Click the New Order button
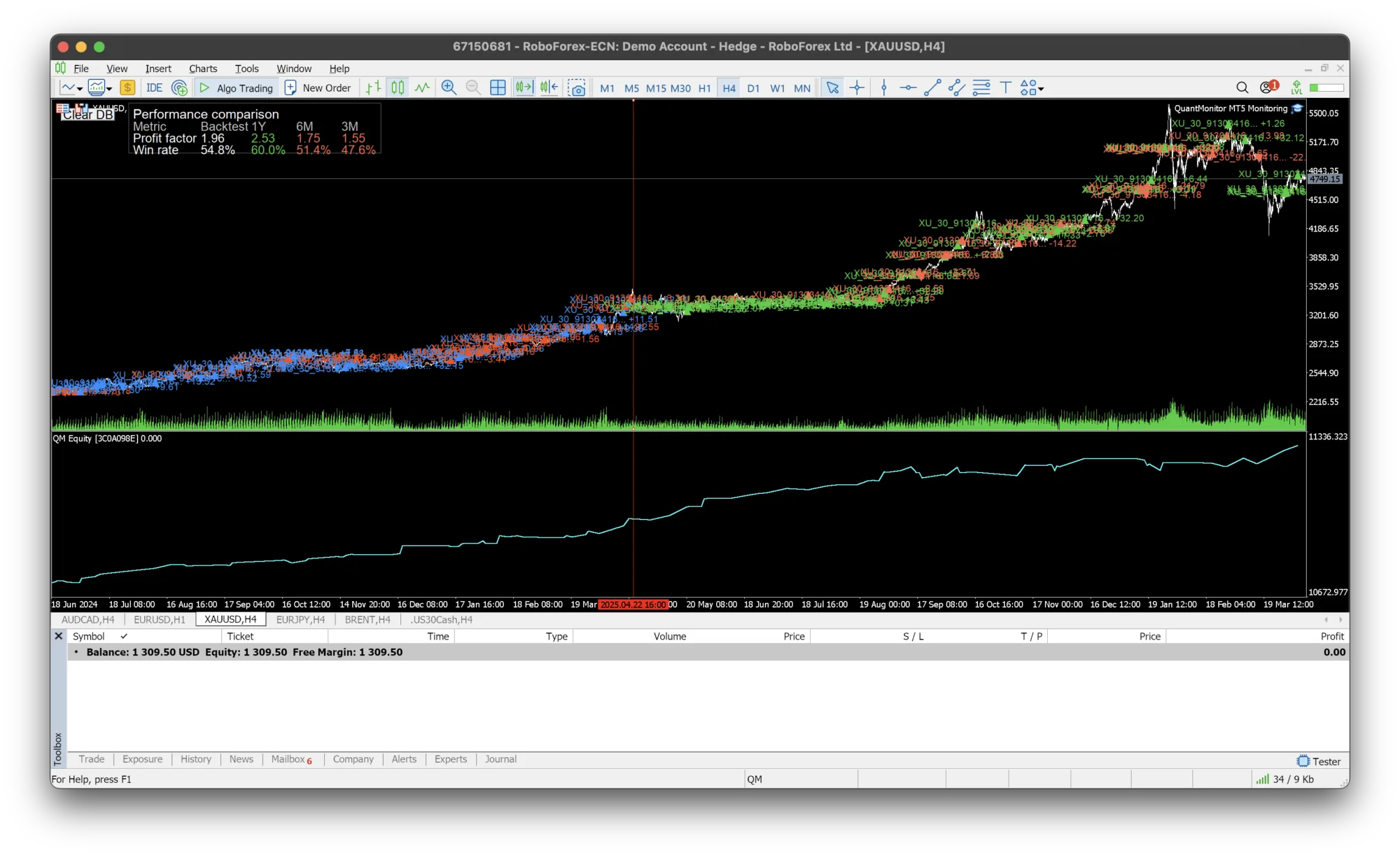1400x855 pixels. point(318,87)
